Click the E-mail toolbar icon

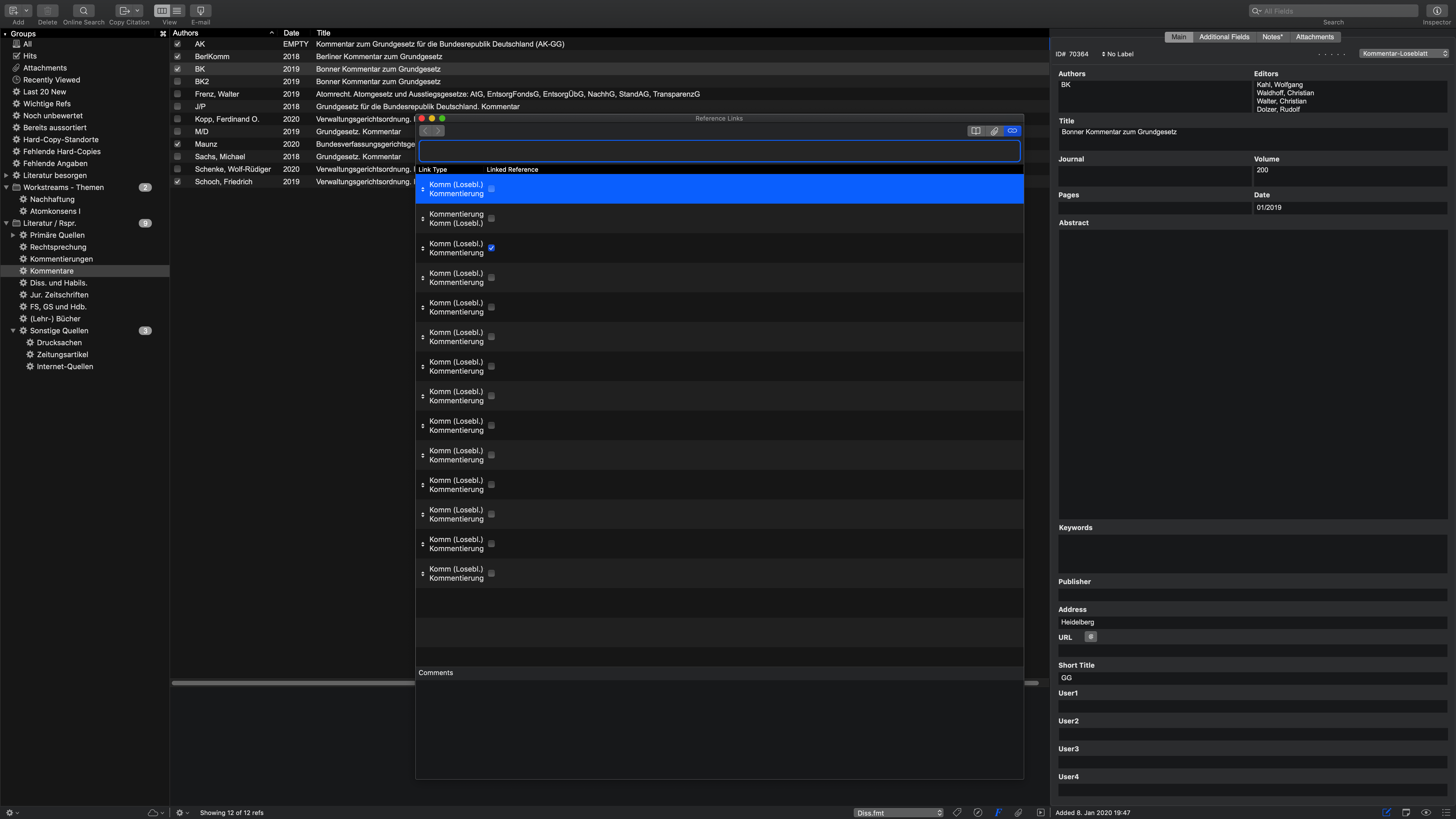[201, 11]
